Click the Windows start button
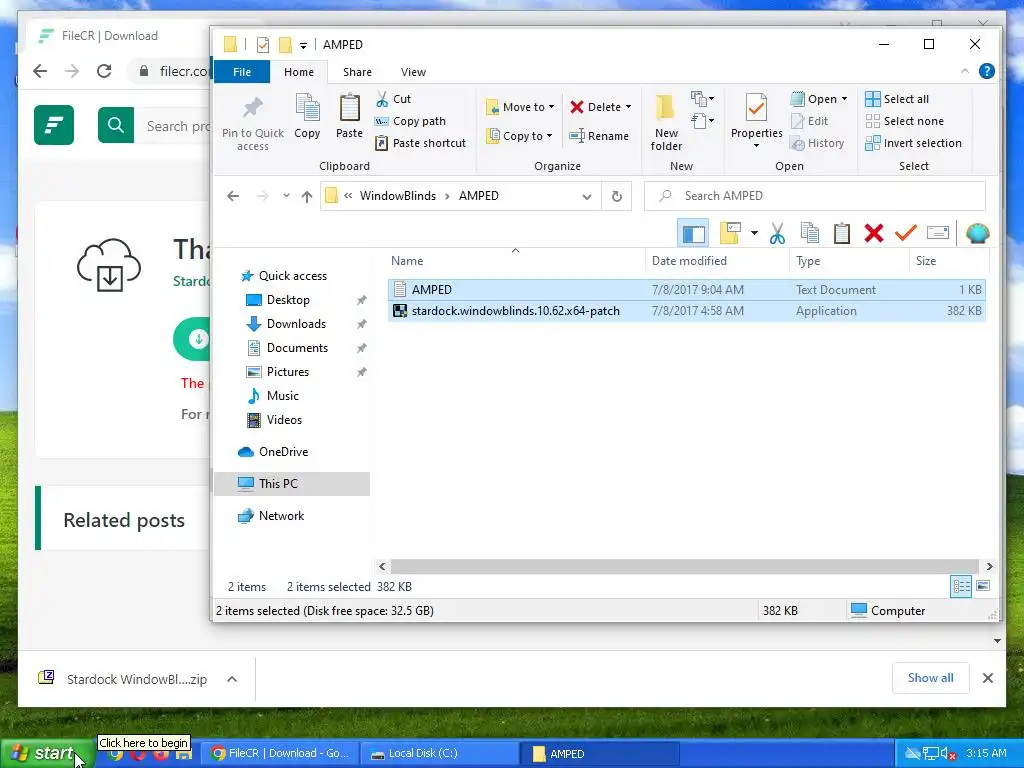The height and width of the screenshot is (768, 1024). click(46, 753)
